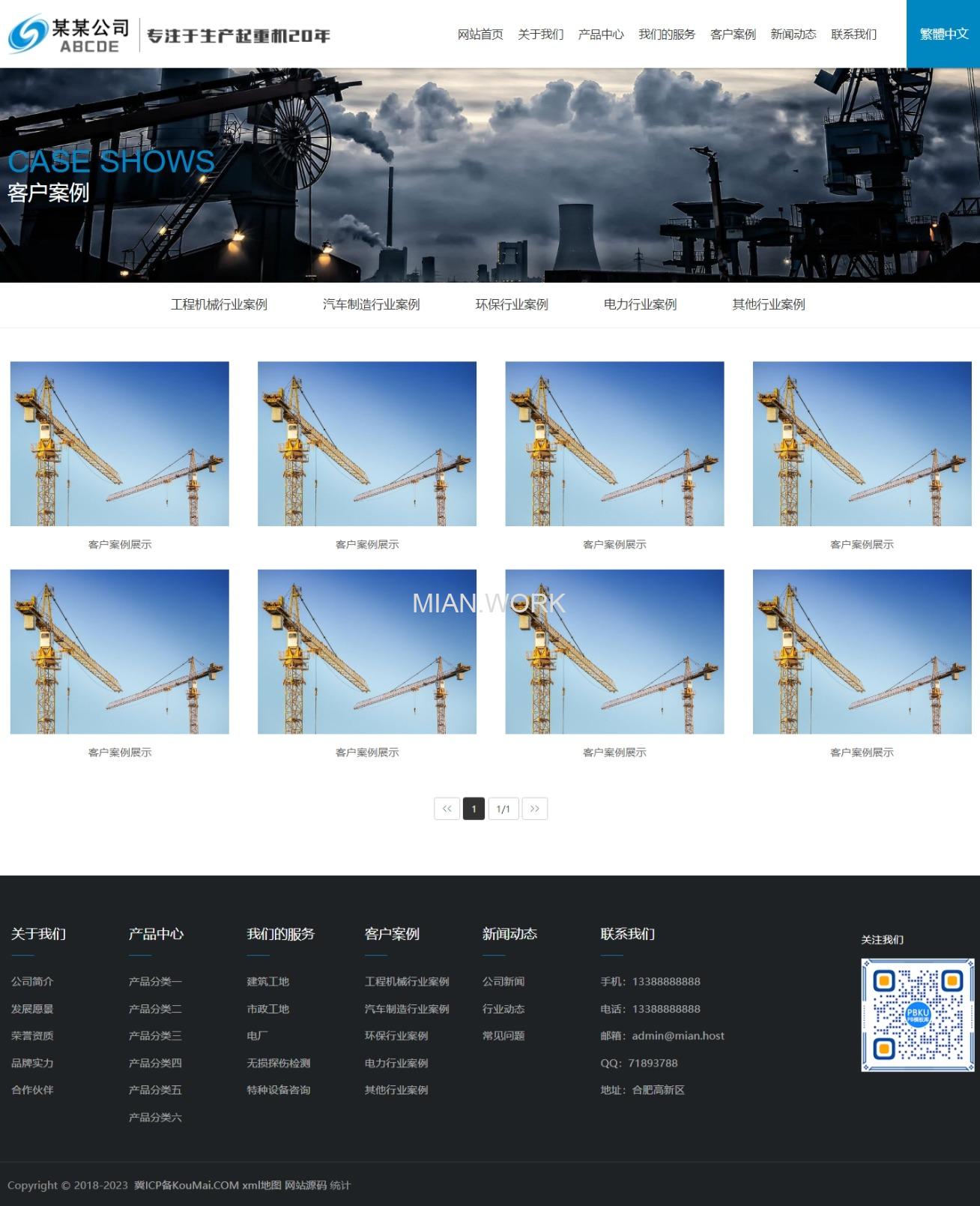980x1206 pixels.
Task: Select the 电力行业案例 category tab
Action: pyautogui.click(x=640, y=304)
